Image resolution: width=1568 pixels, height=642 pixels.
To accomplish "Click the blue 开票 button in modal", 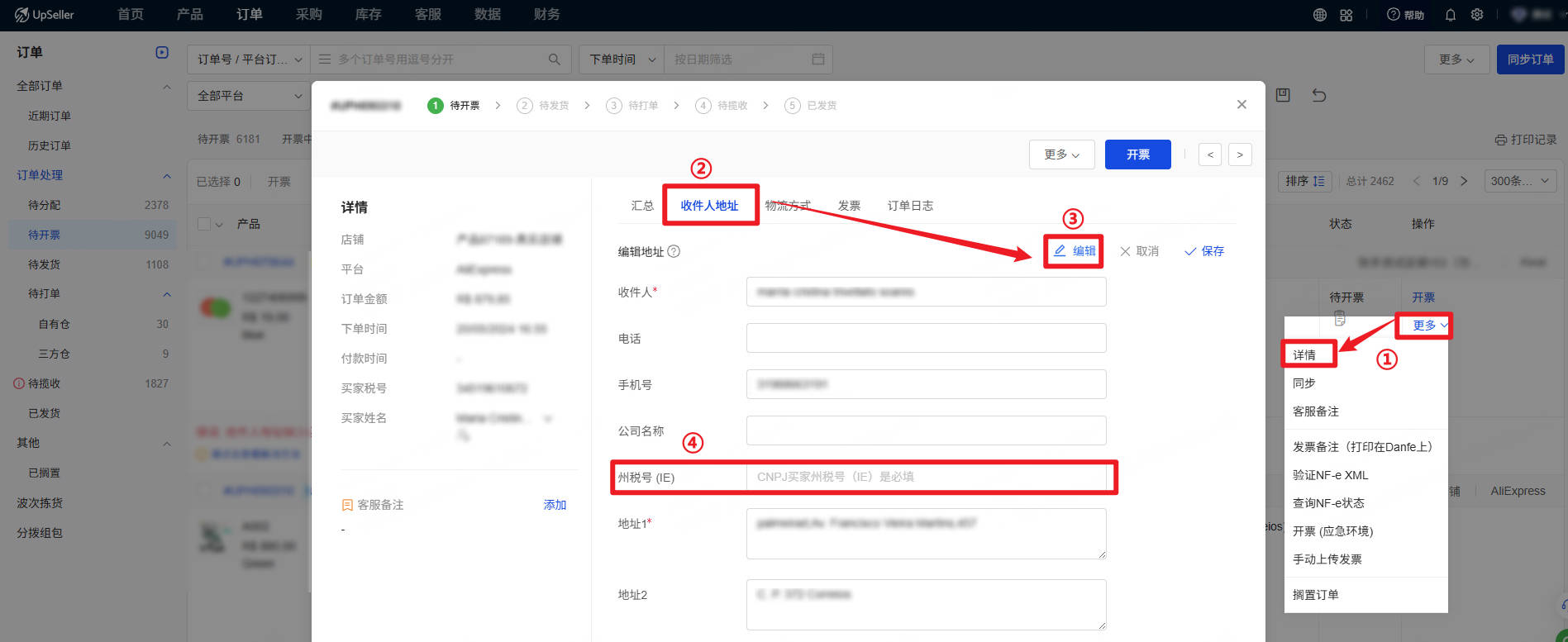I will pyautogui.click(x=1137, y=155).
